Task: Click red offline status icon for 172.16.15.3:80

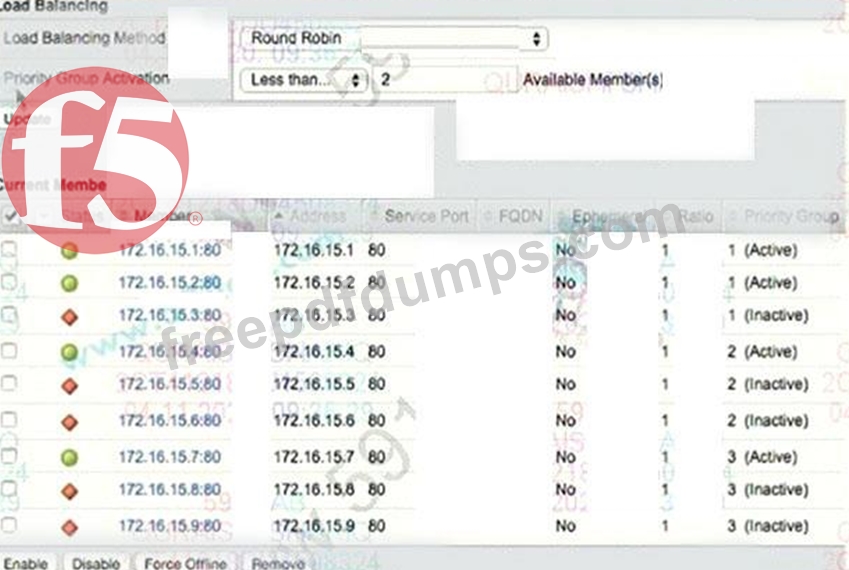Action: click(x=69, y=316)
